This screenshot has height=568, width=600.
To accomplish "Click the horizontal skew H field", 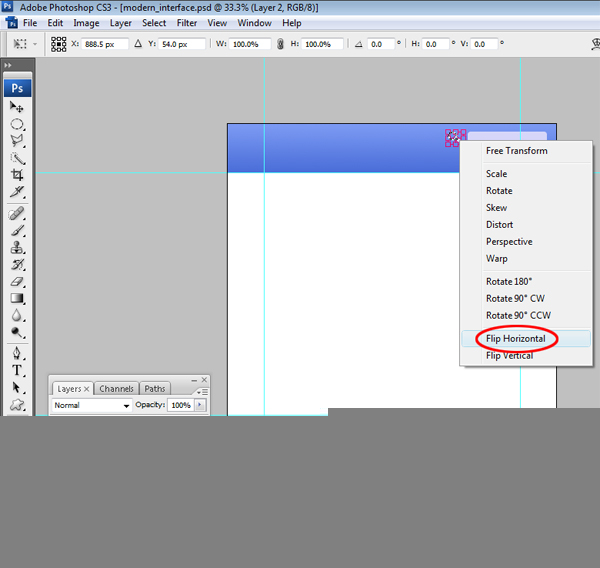I will (435, 44).
